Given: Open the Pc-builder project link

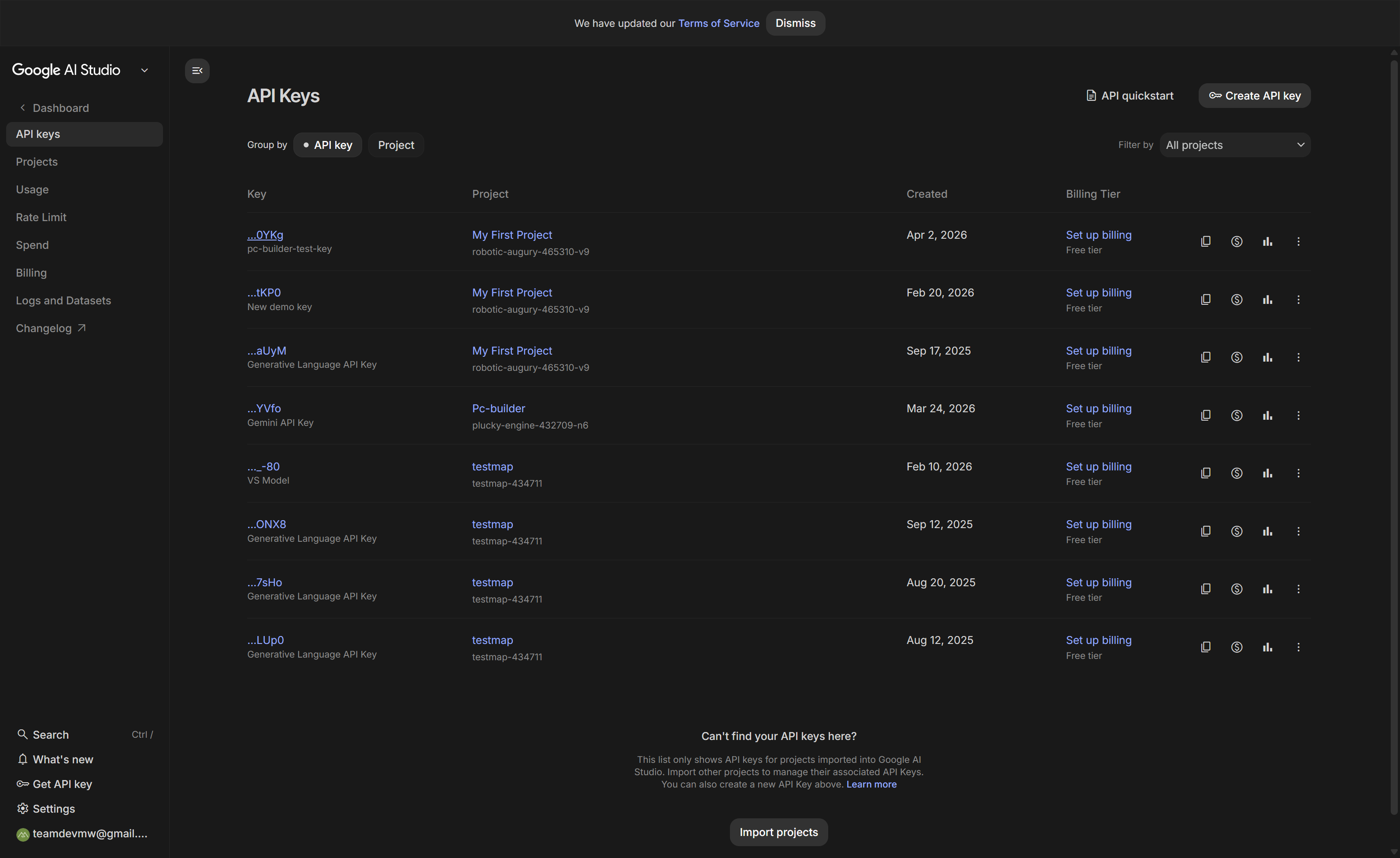Looking at the screenshot, I should point(498,409).
